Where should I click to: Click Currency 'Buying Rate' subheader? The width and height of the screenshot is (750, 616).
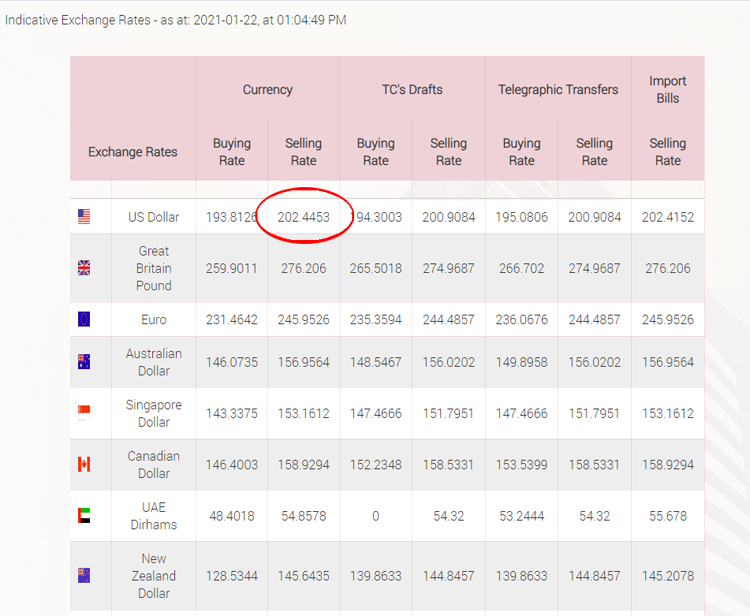tap(232, 152)
